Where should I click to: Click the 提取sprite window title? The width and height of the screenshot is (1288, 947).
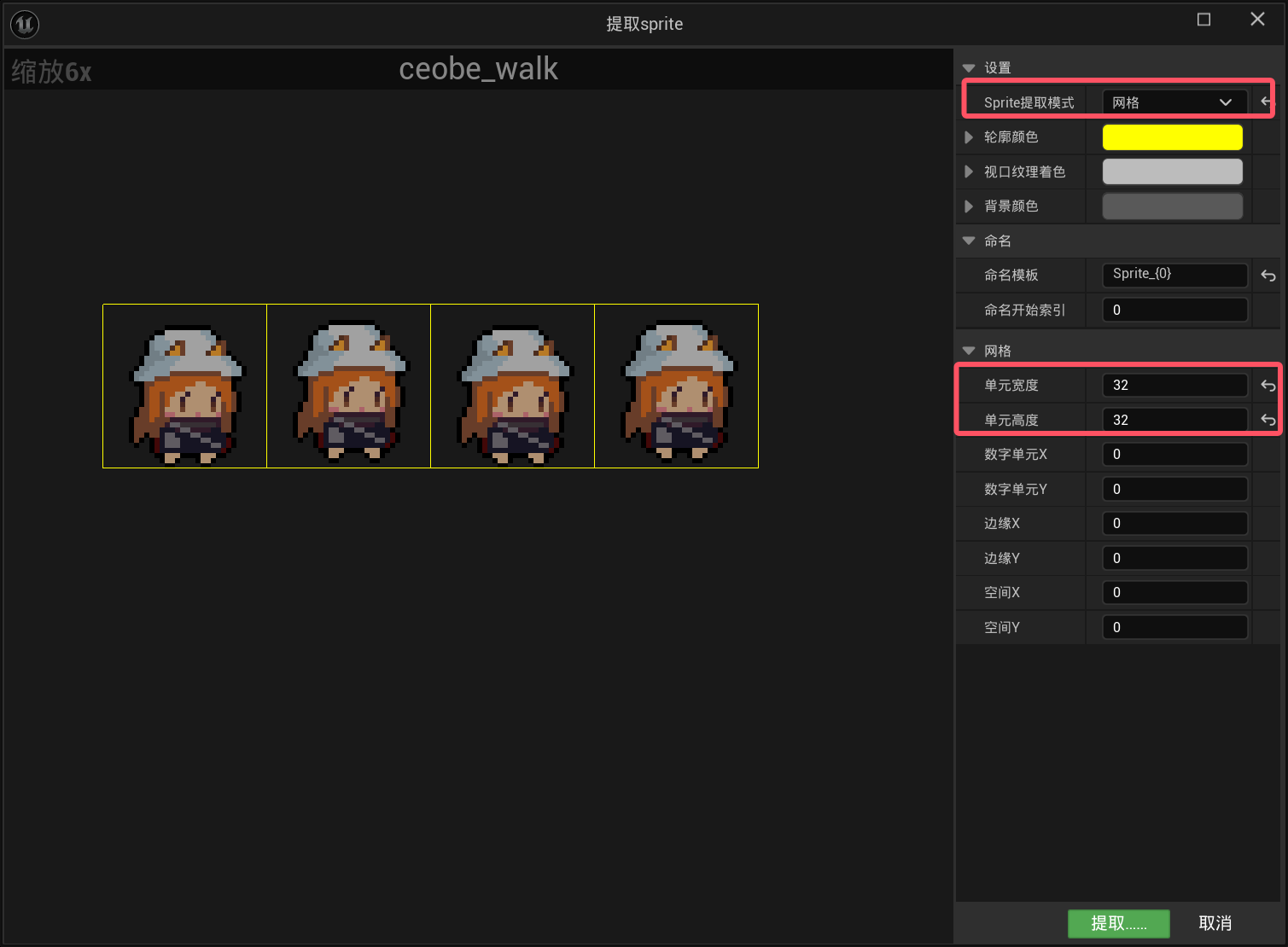(644, 24)
